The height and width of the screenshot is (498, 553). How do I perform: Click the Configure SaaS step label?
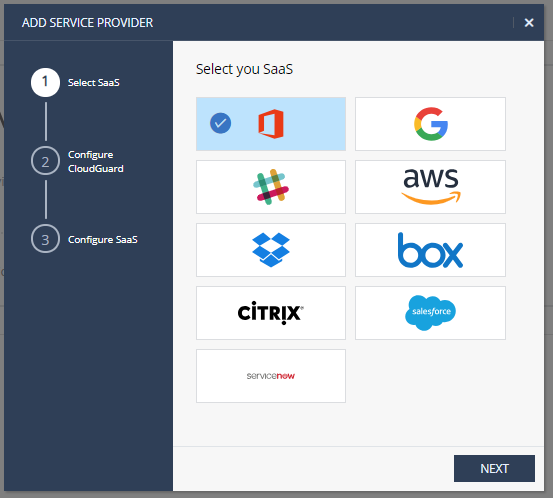pyautogui.click(x=103, y=239)
